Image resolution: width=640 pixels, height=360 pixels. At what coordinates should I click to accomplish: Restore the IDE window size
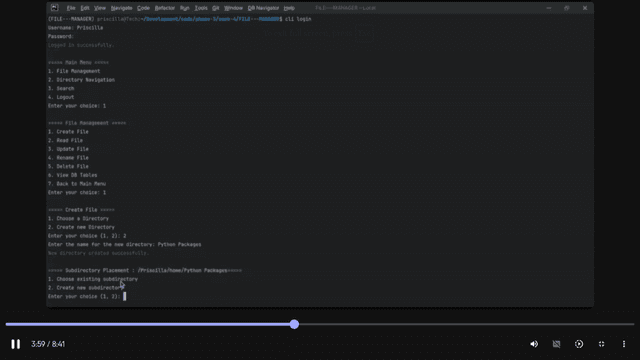567,8
